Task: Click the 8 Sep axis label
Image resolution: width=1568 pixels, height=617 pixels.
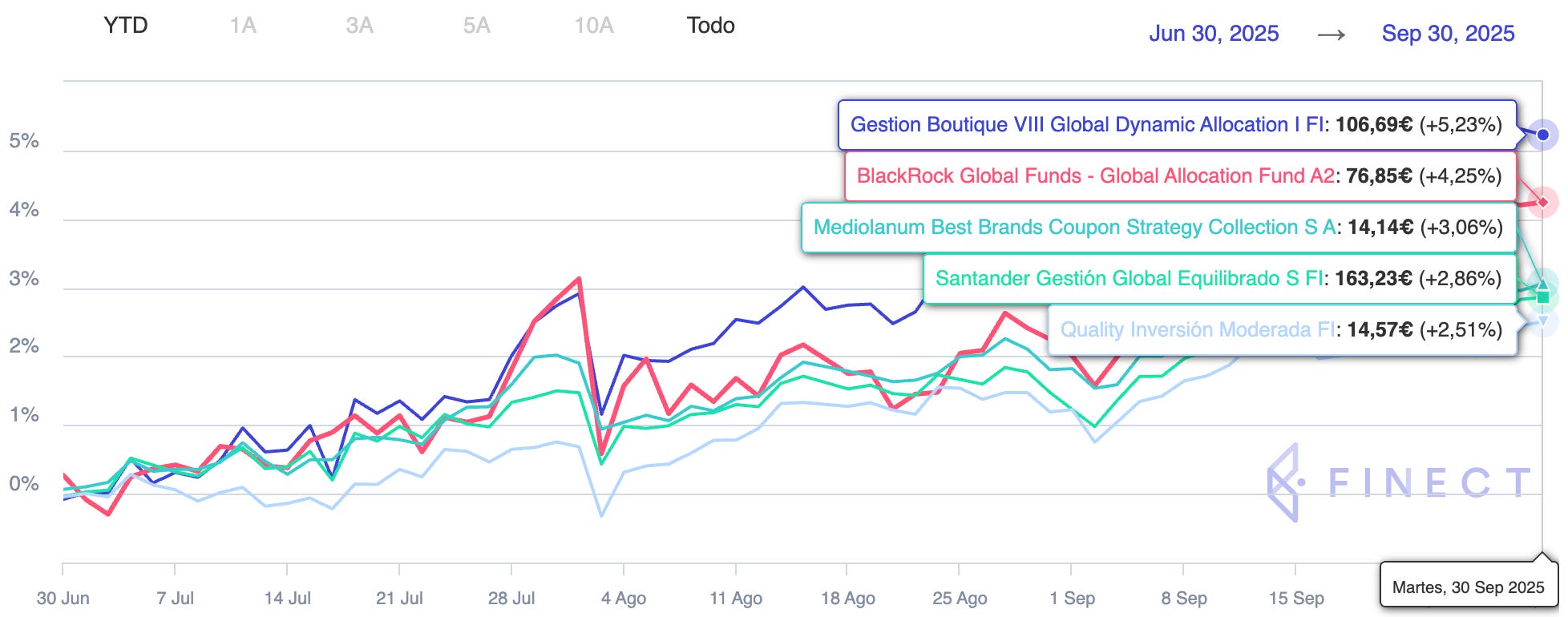Action: point(1184,599)
